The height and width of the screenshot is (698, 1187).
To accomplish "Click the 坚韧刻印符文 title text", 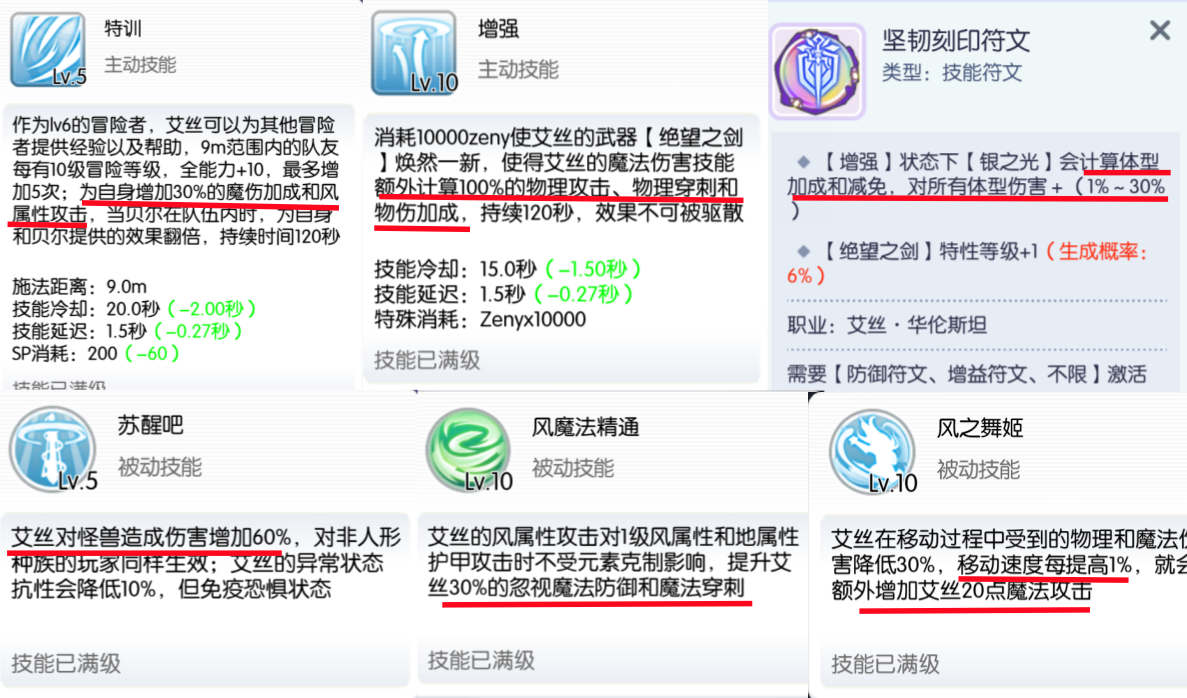I will coord(955,40).
